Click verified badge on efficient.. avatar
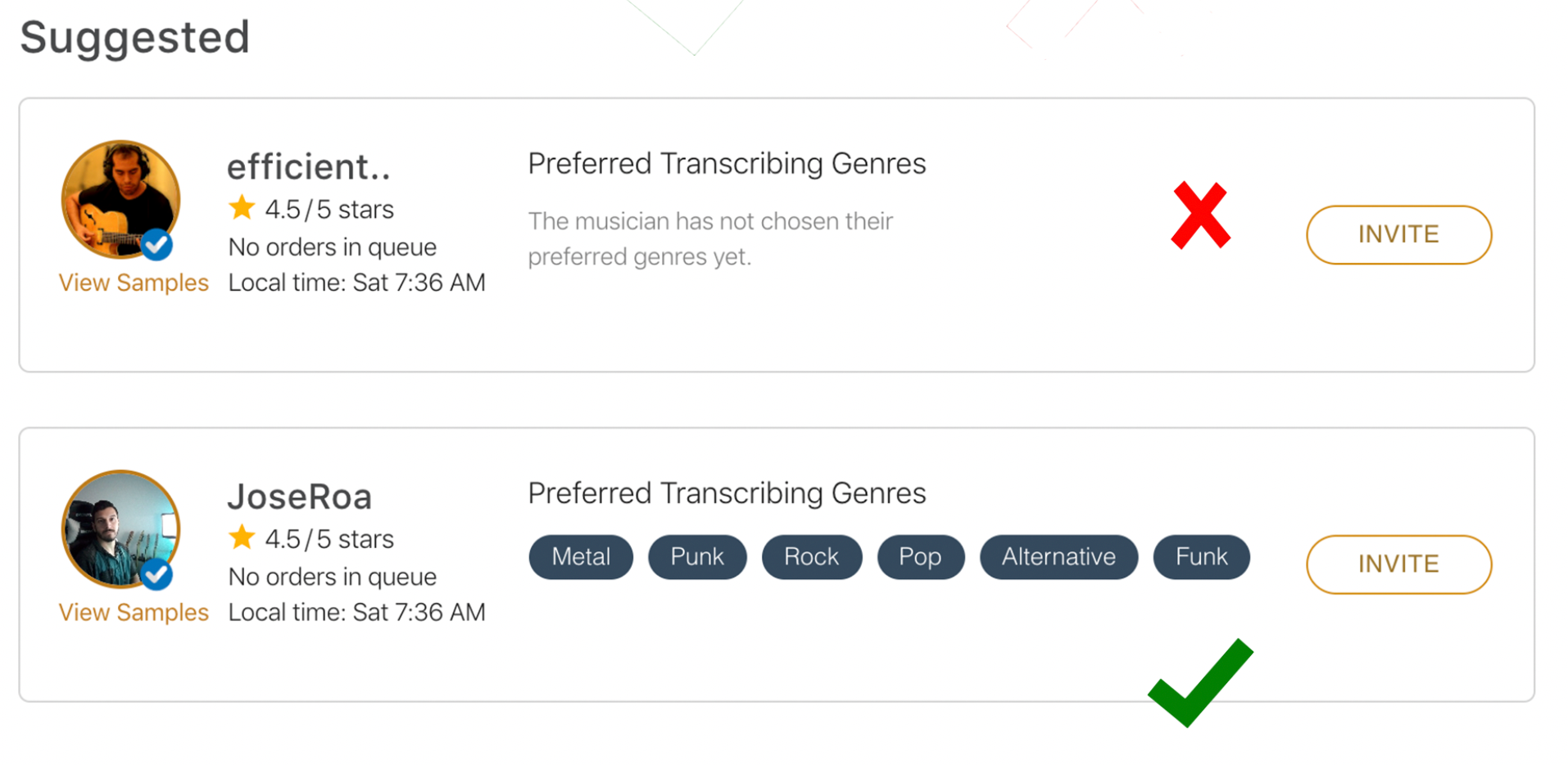The height and width of the screenshot is (765, 1568). (x=156, y=244)
